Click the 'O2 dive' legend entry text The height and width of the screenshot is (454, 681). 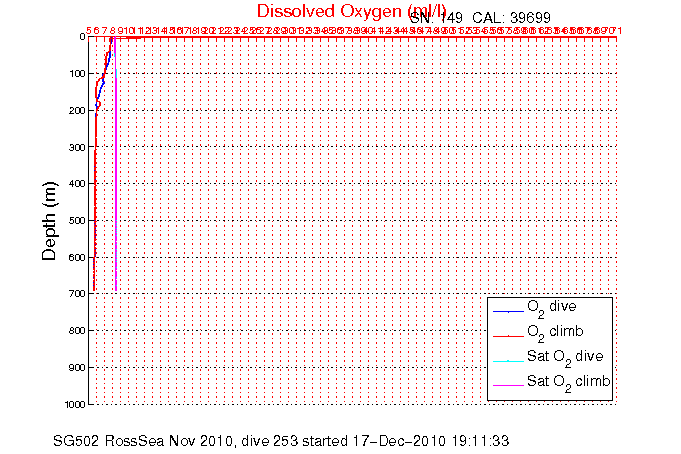[x=552, y=308]
